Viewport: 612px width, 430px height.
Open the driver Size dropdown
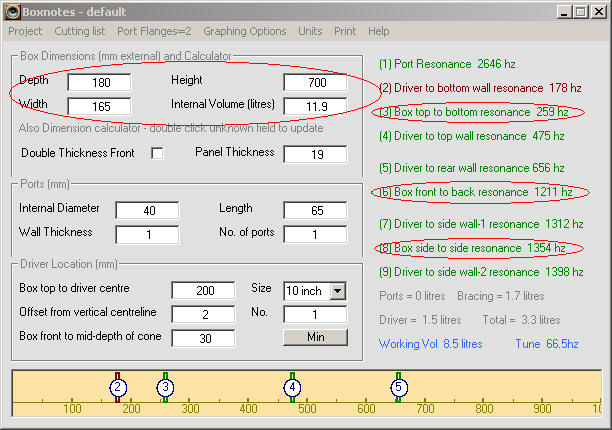tap(337, 290)
